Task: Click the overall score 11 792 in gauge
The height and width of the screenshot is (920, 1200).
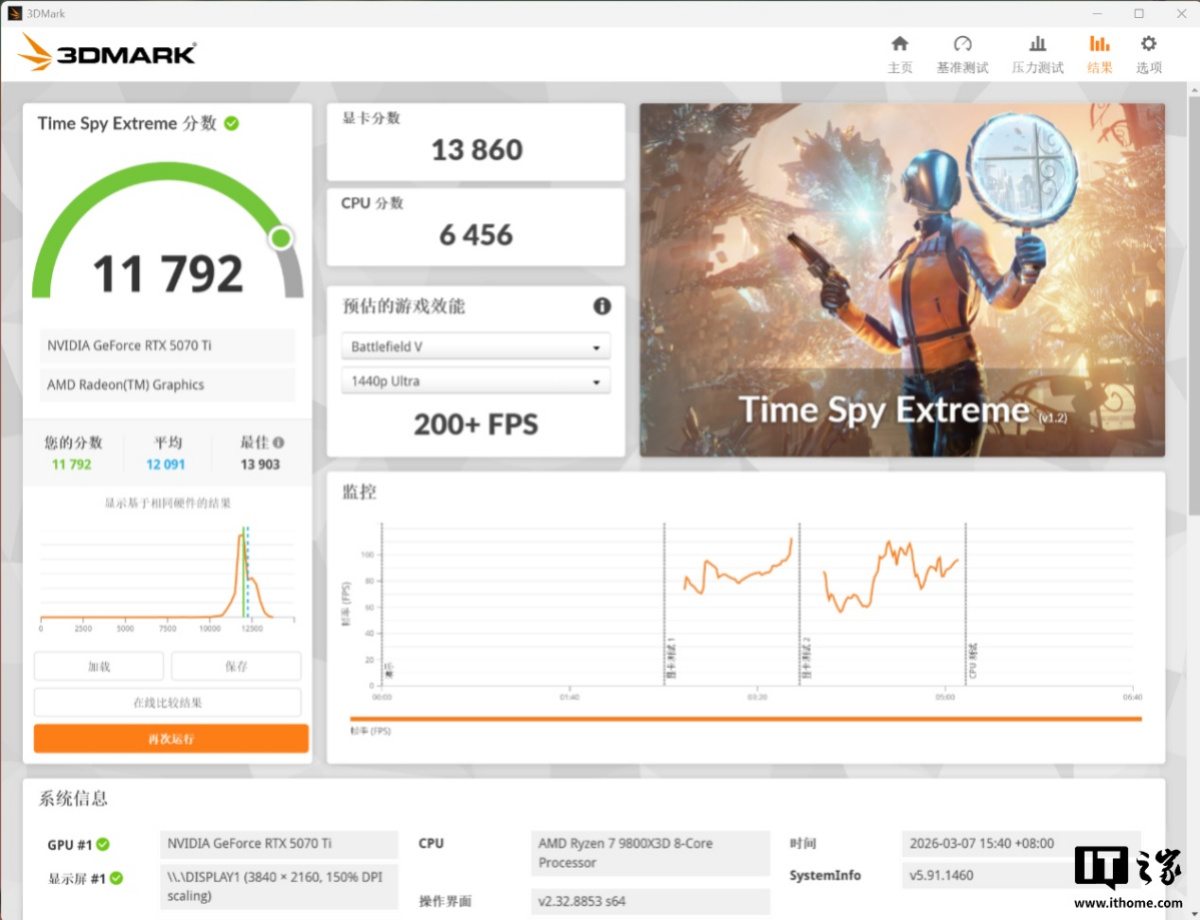Action: coord(168,273)
